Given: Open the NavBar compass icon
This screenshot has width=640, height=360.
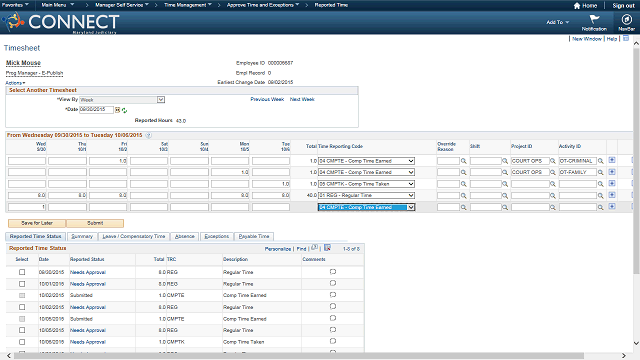Looking at the screenshot, I should [x=627, y=19].
